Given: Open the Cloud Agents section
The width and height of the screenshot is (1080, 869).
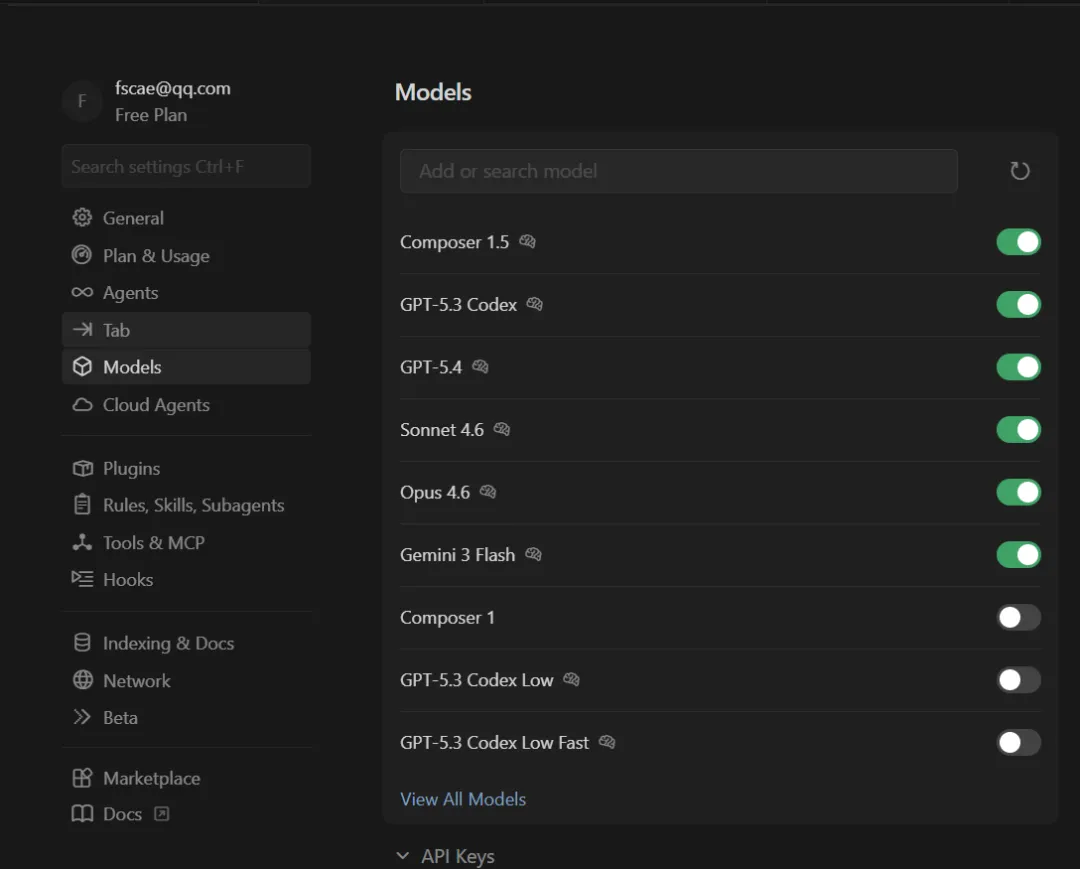Looking at the screenshot, I should (156, 405).
